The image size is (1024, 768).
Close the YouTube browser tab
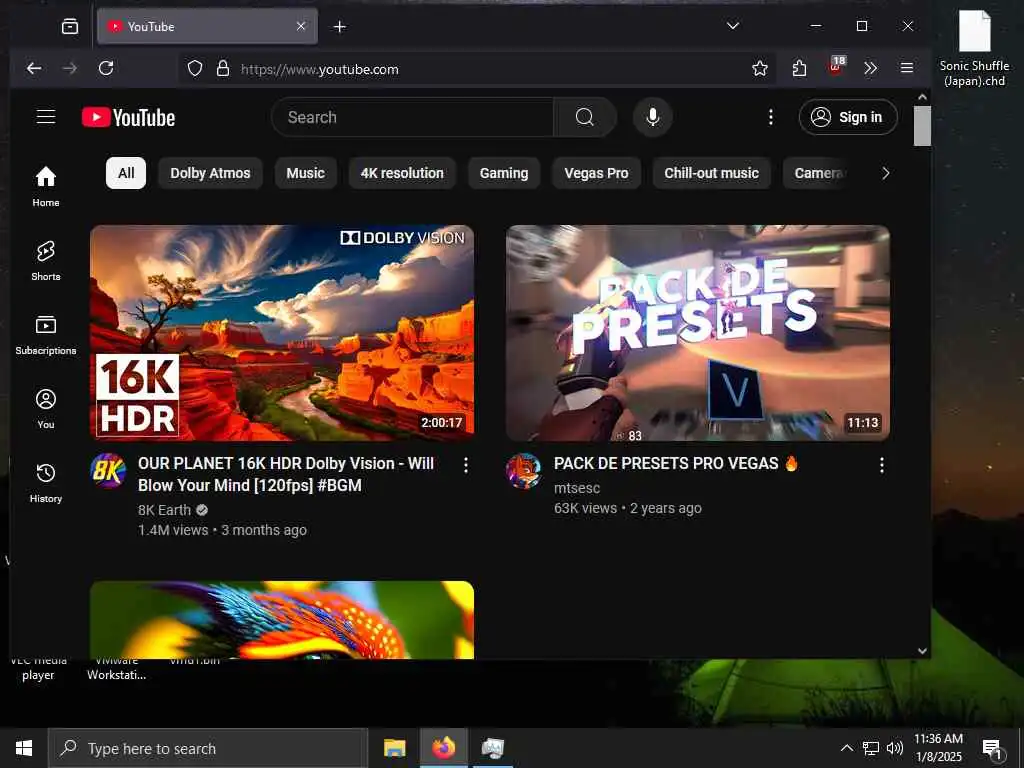pyautogui.click(x=301, y=26)
